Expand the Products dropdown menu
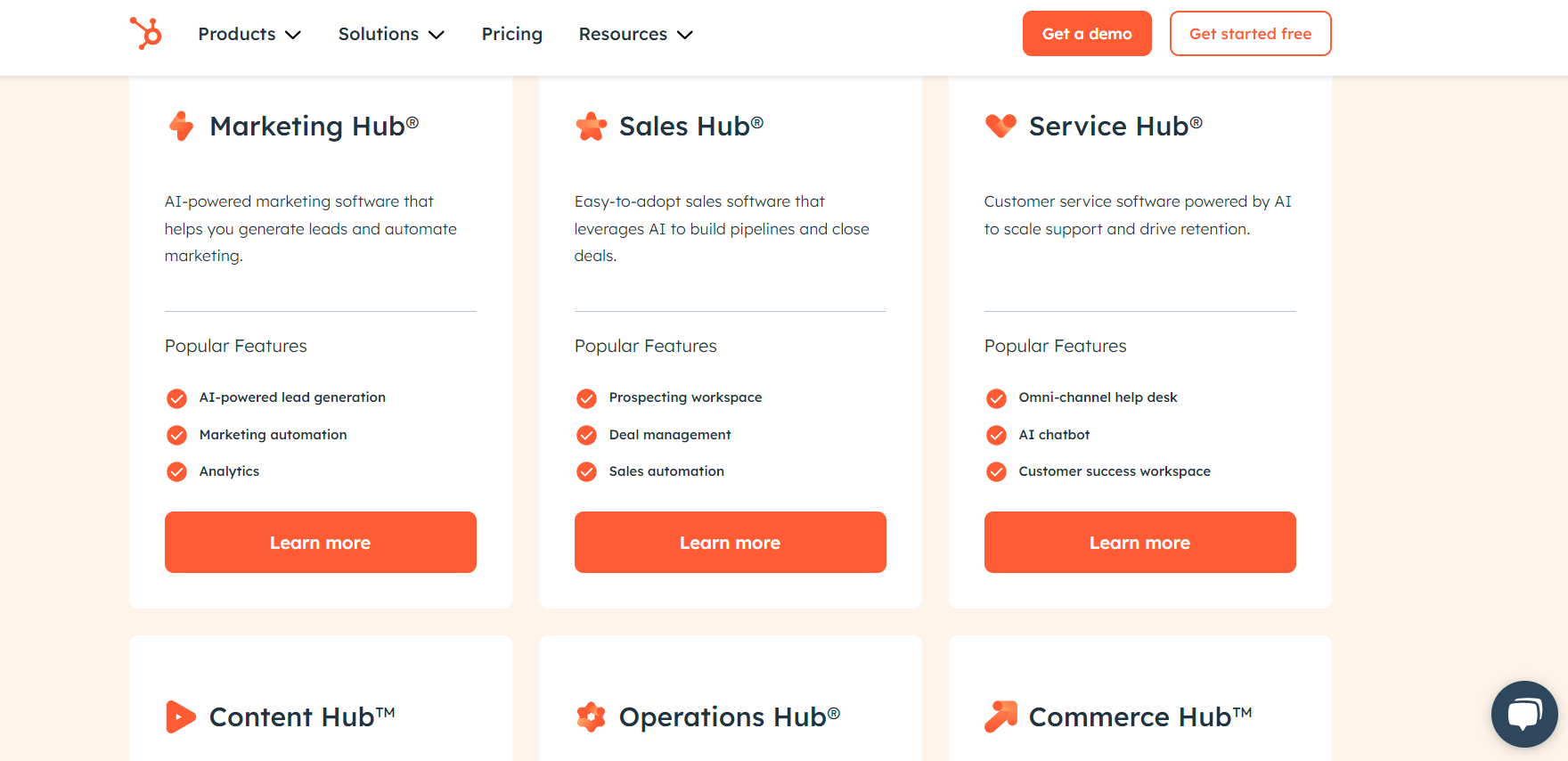The image size is (1568, 761). click(x=249, y=34)
